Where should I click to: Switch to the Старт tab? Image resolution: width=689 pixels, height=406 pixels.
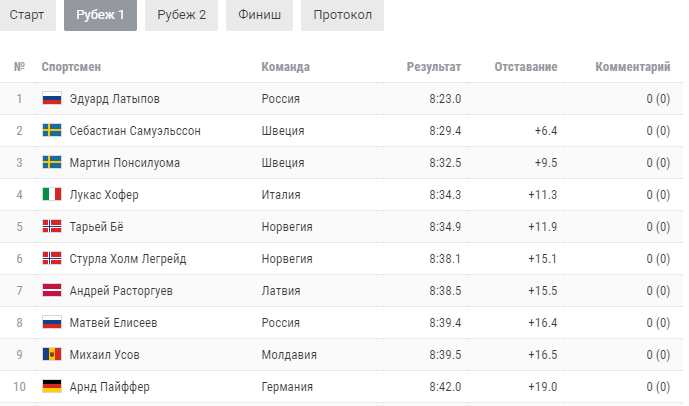[27, 15]
